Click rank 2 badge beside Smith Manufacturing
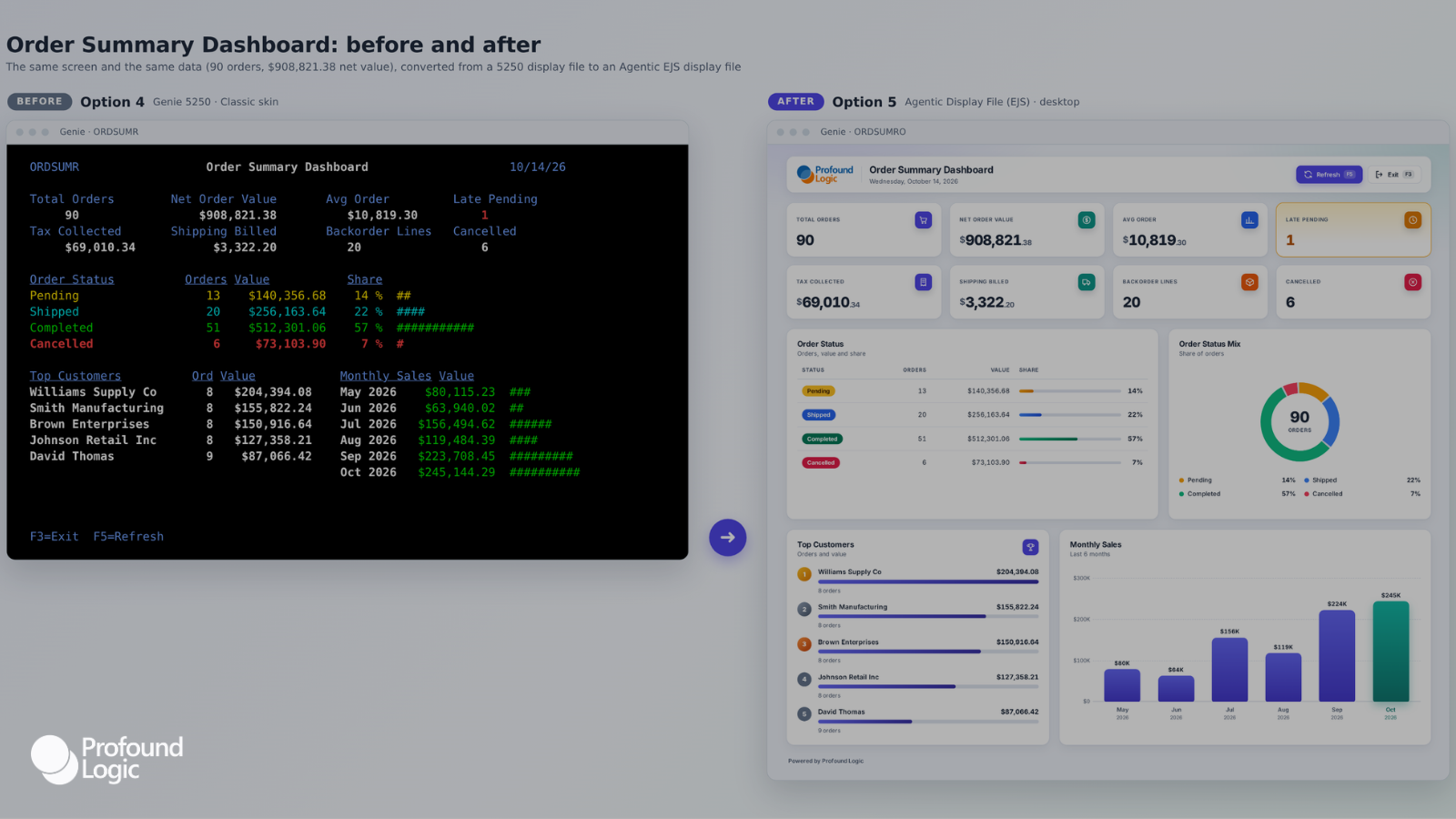Image resolution: width=1456 pixels, height=819 pixels. (804, 610)
